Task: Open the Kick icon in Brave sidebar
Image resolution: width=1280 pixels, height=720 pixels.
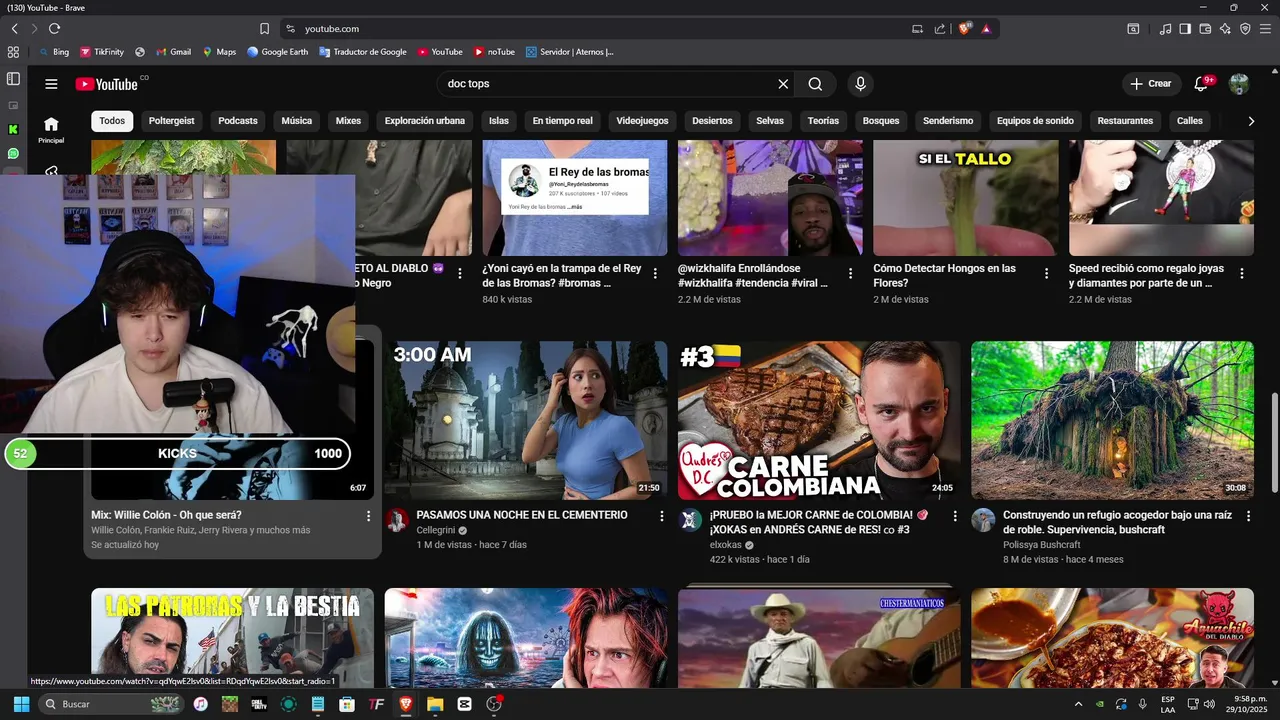Action: point(13,129)
